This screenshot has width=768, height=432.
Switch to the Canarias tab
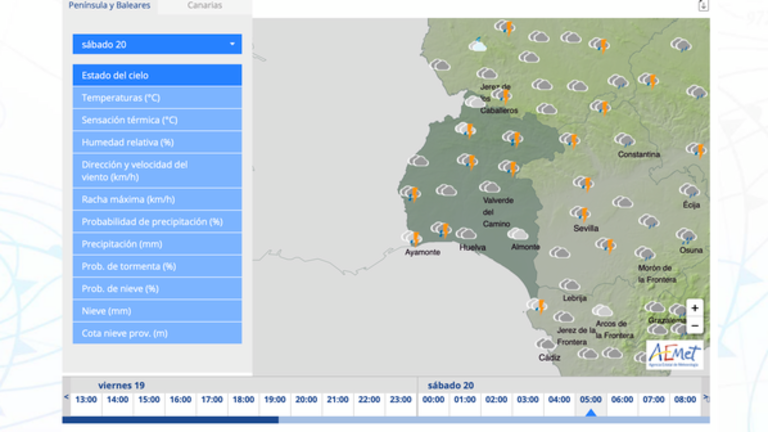(204, 6)
